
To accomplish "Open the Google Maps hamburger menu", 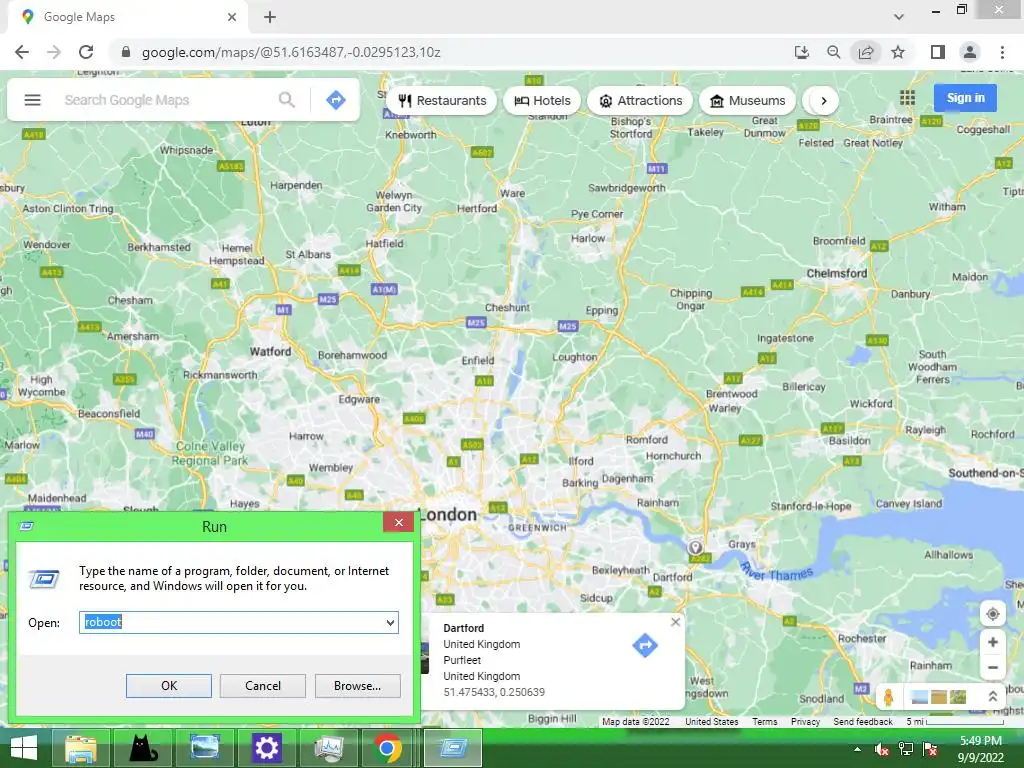I will pyautogui.click(x=33, y=100).
